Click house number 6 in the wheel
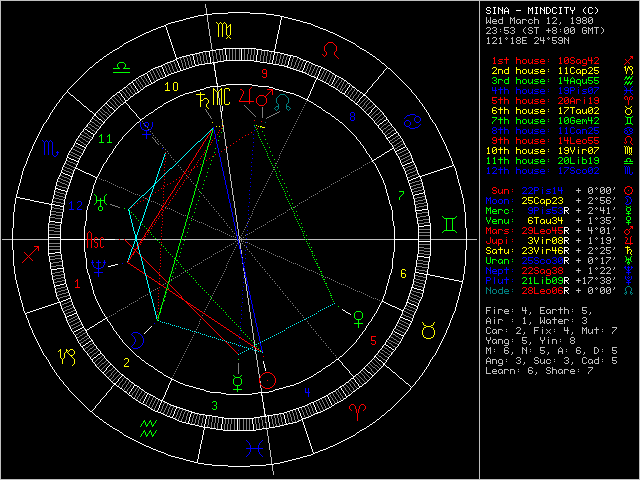This screenshot has height=480, width=640. (x=403, y=273)
